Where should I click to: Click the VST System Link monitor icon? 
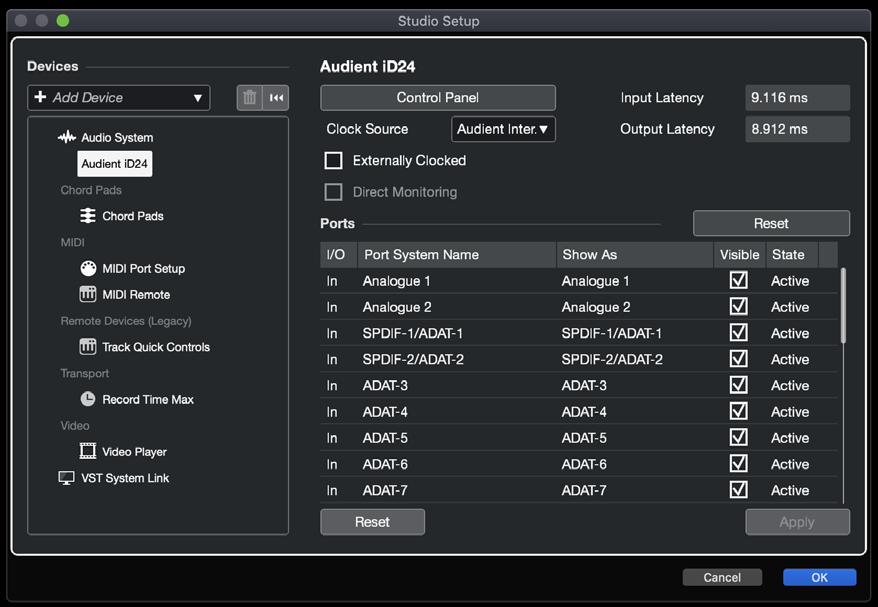67,478
